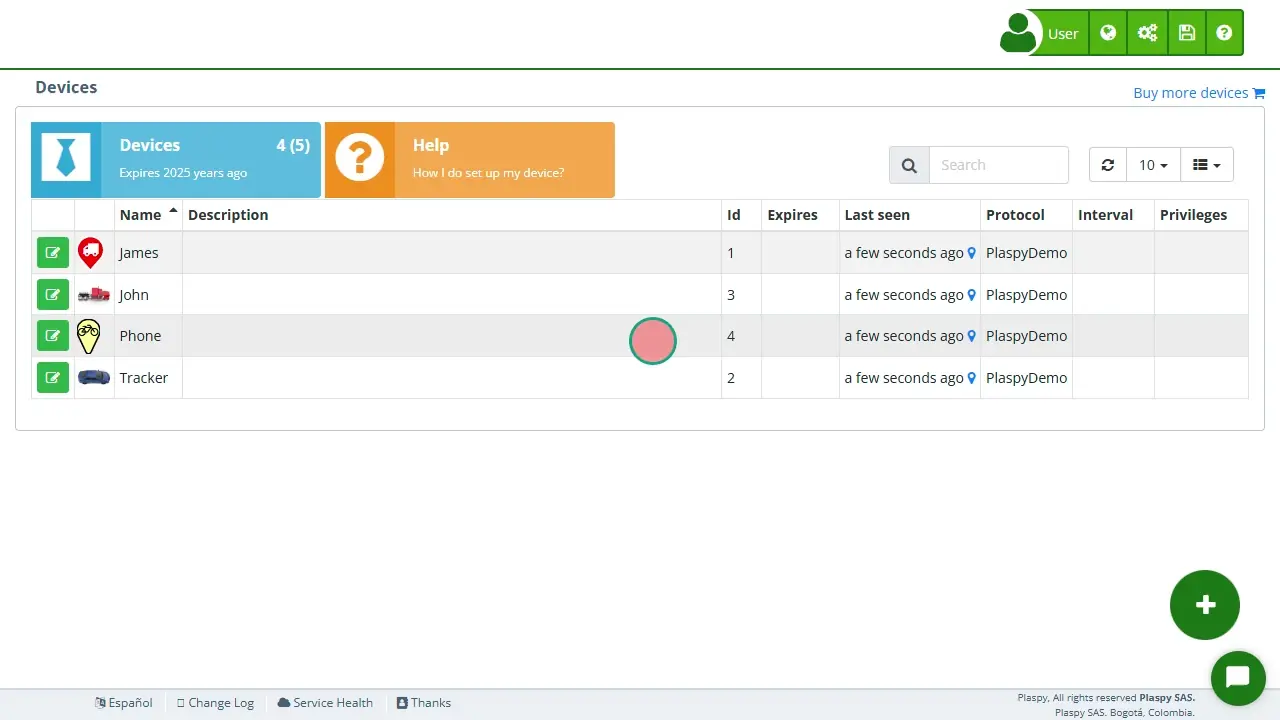The width and height of the screenshot is (1280, 720).
Task: Open help using the question mark icon
Action: [1224, 32]
